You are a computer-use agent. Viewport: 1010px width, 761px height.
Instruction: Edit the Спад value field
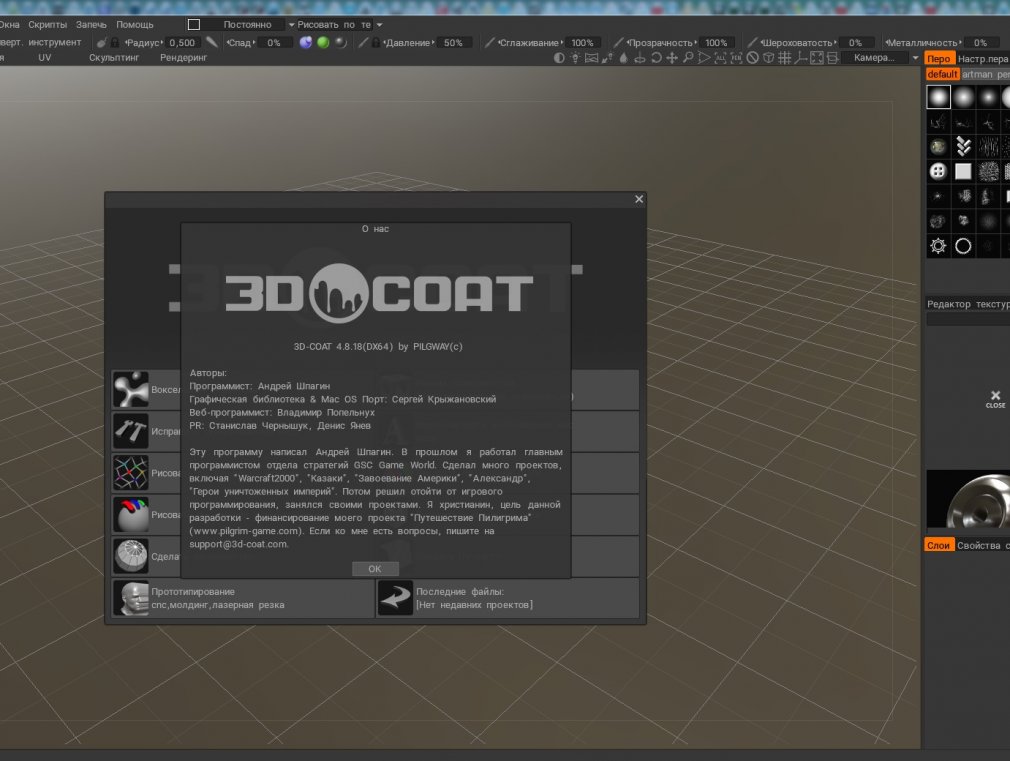(274, 43)
